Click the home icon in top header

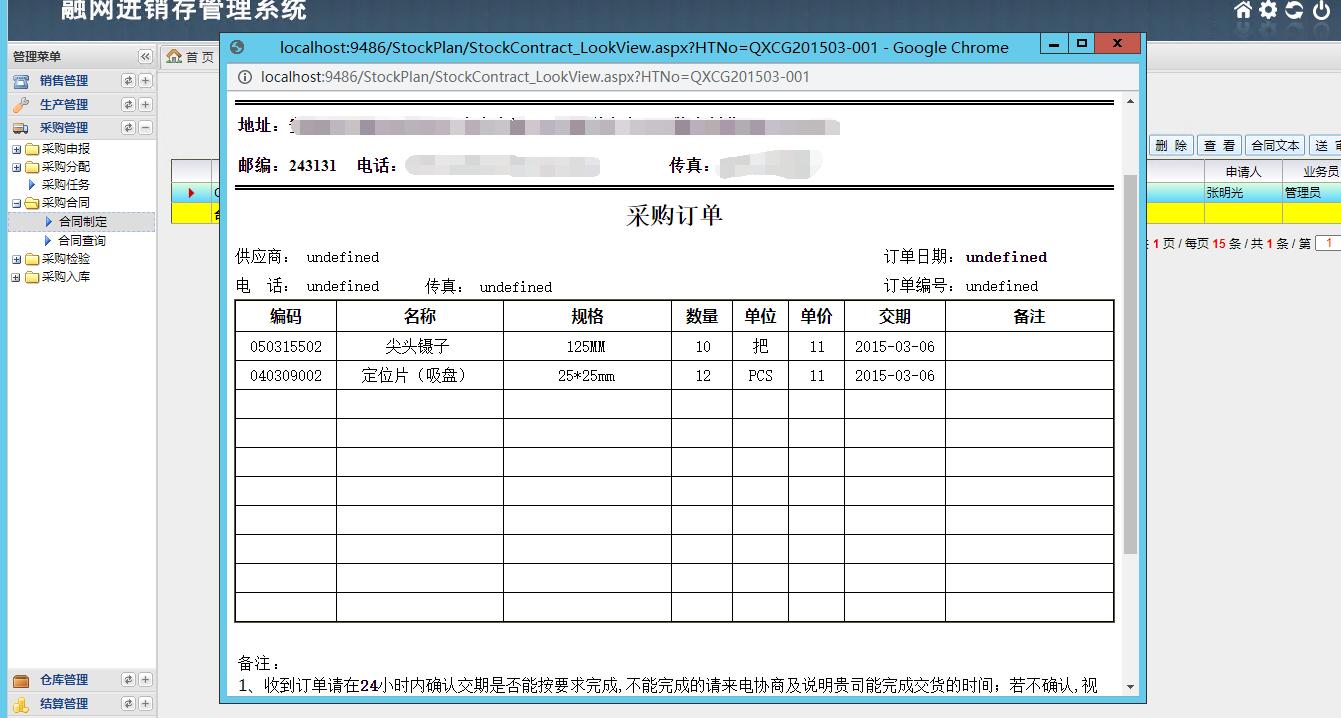(1243, 11)
